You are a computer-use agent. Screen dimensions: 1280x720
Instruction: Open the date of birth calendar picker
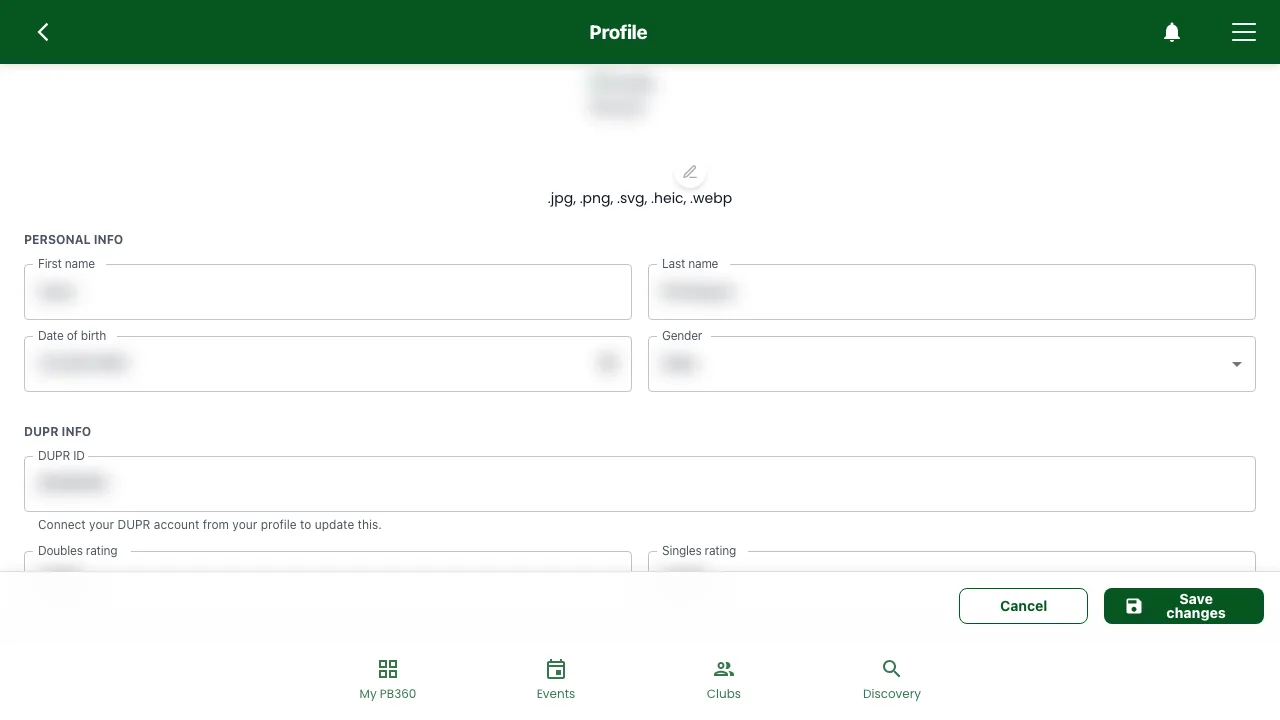tap(608, 363)
